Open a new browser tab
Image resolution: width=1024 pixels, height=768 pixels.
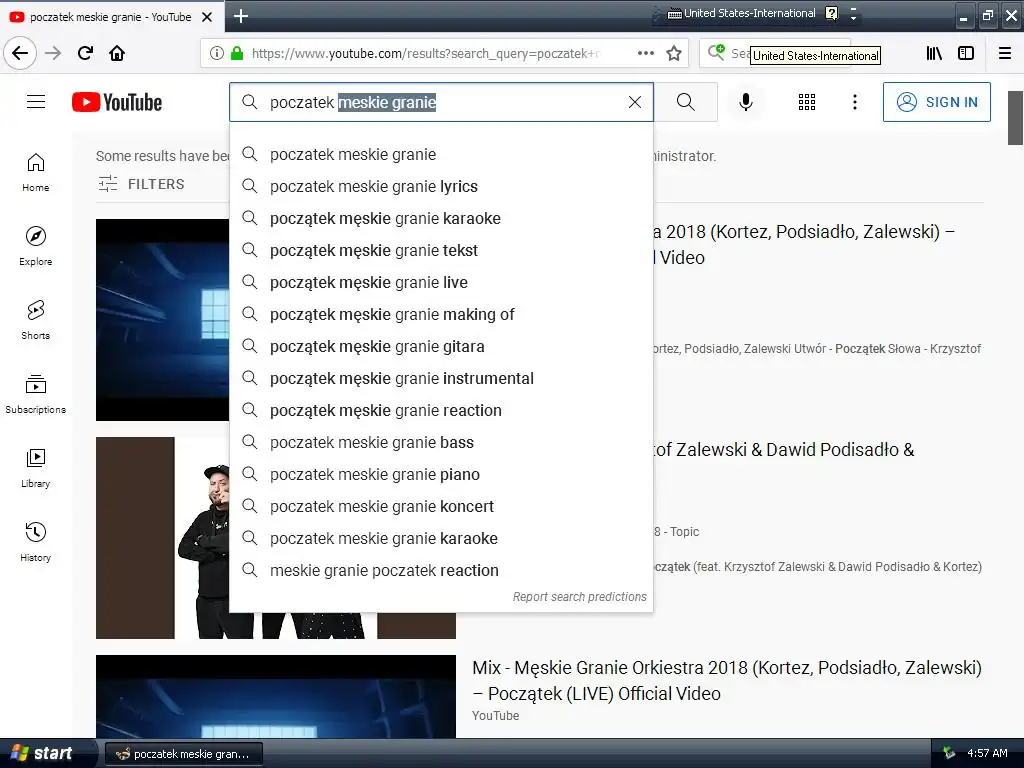[241, 16]
